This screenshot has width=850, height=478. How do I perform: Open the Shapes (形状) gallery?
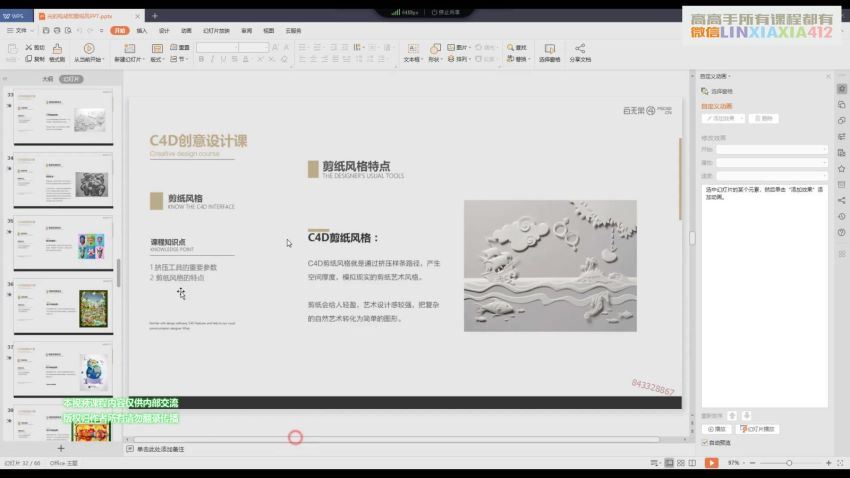[435, 53]
